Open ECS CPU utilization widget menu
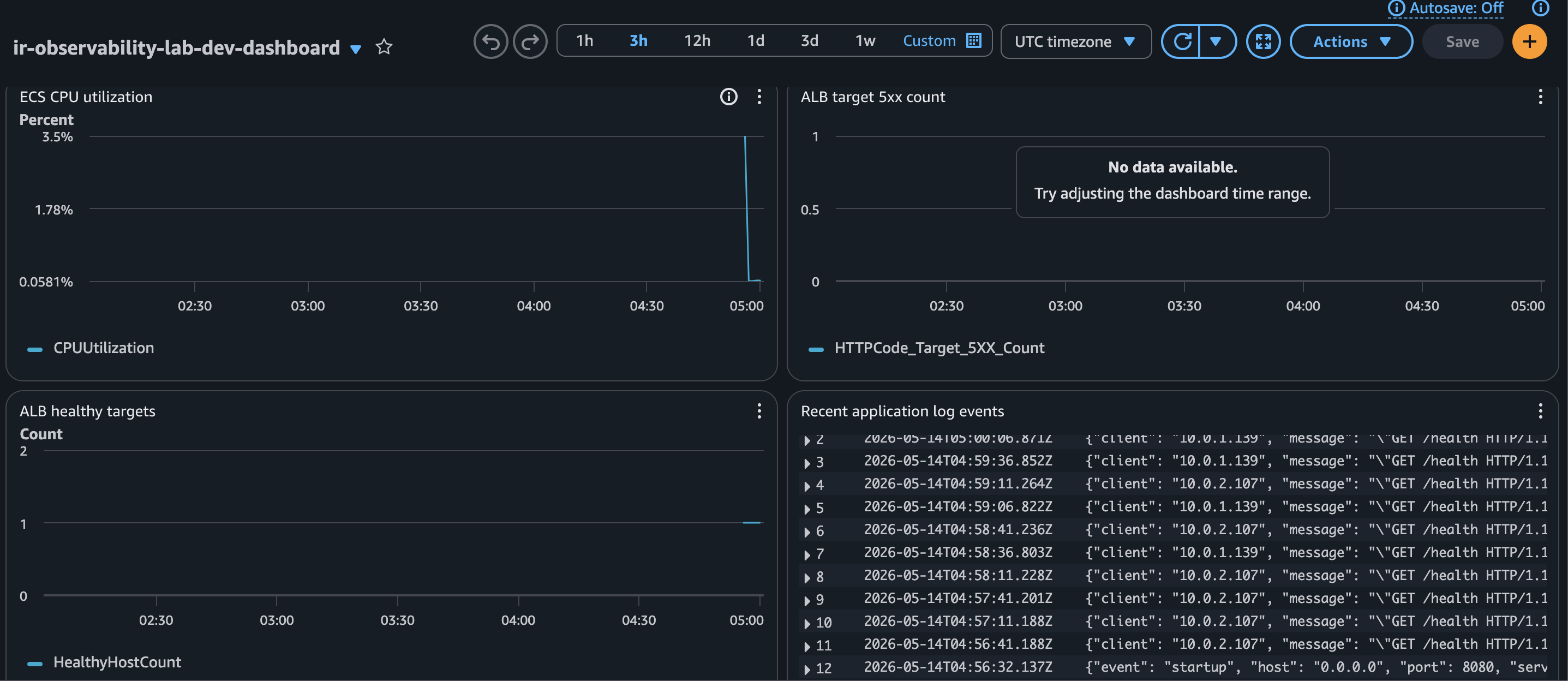The image size is (1568, 681). (758, 97)
